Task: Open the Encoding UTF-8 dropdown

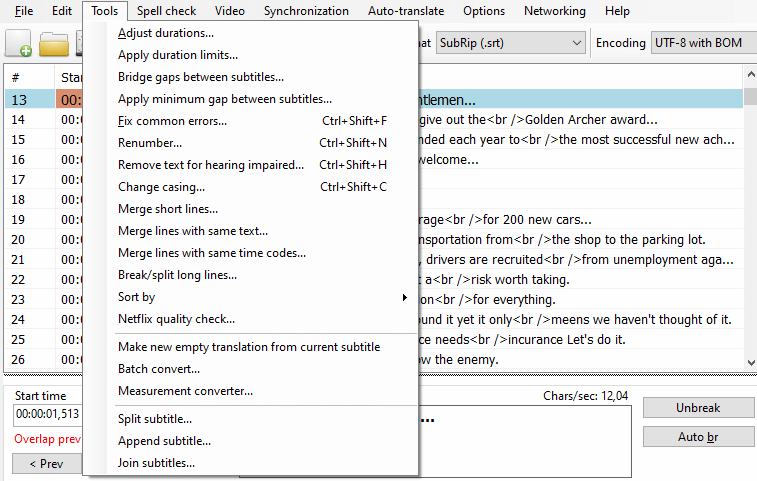Action: point(703,43)
